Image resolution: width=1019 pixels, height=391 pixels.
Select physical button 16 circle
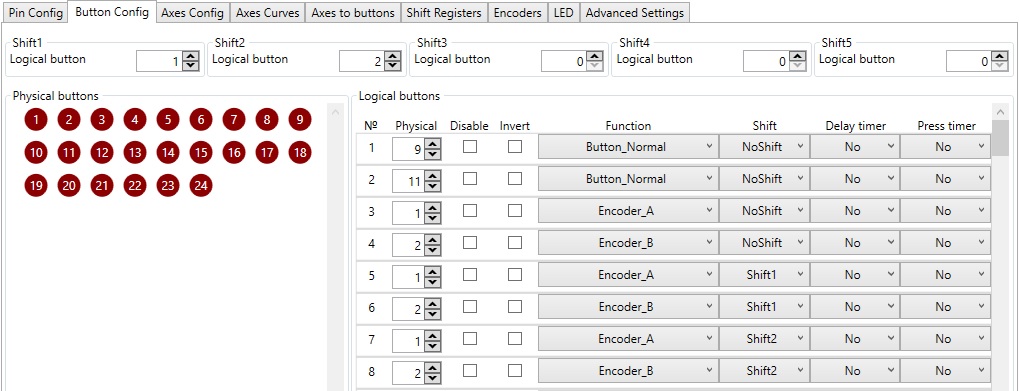pyautogui.click(x=234, y=153)
